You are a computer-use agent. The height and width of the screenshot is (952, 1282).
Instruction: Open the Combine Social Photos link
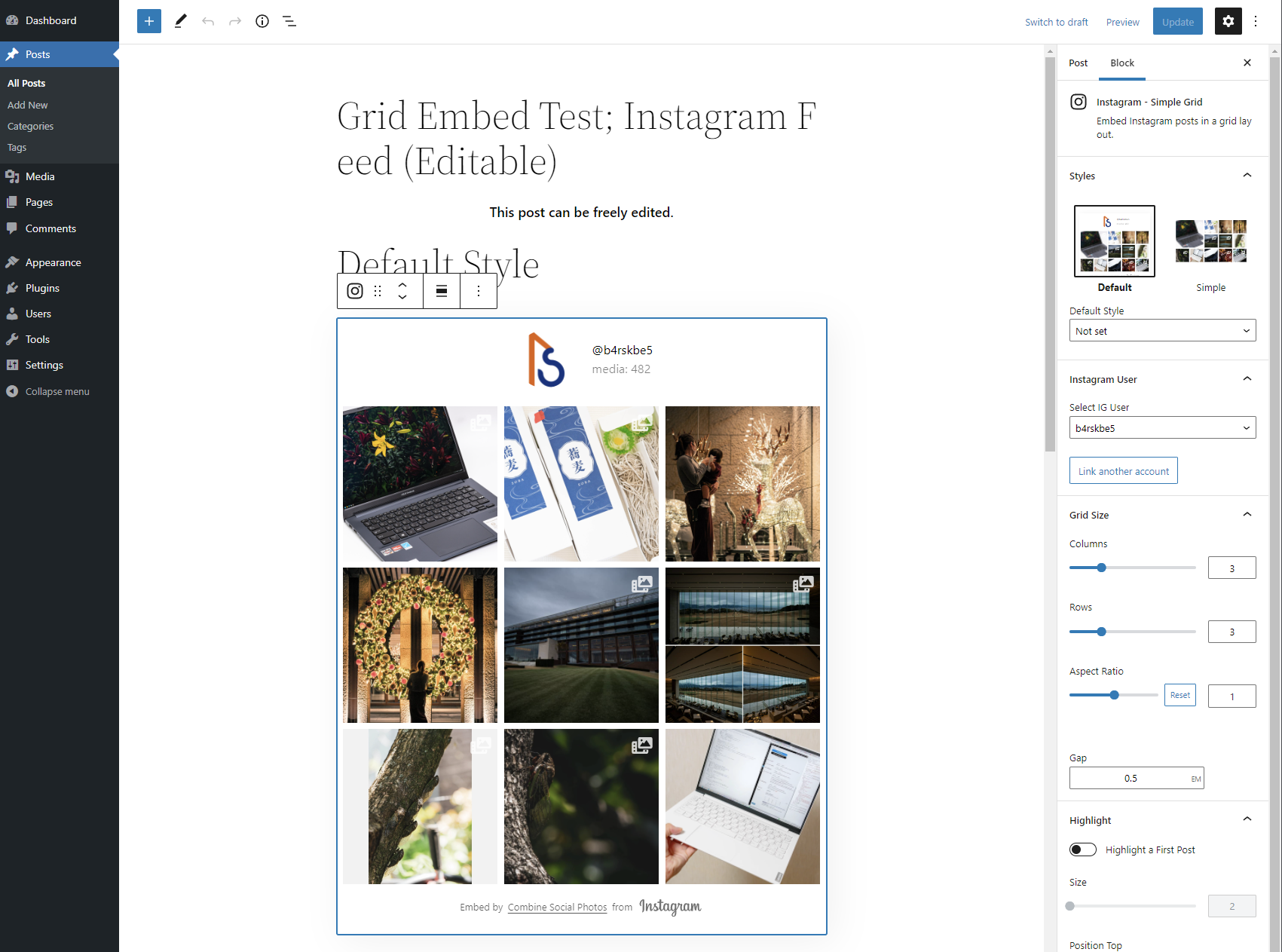558,908
